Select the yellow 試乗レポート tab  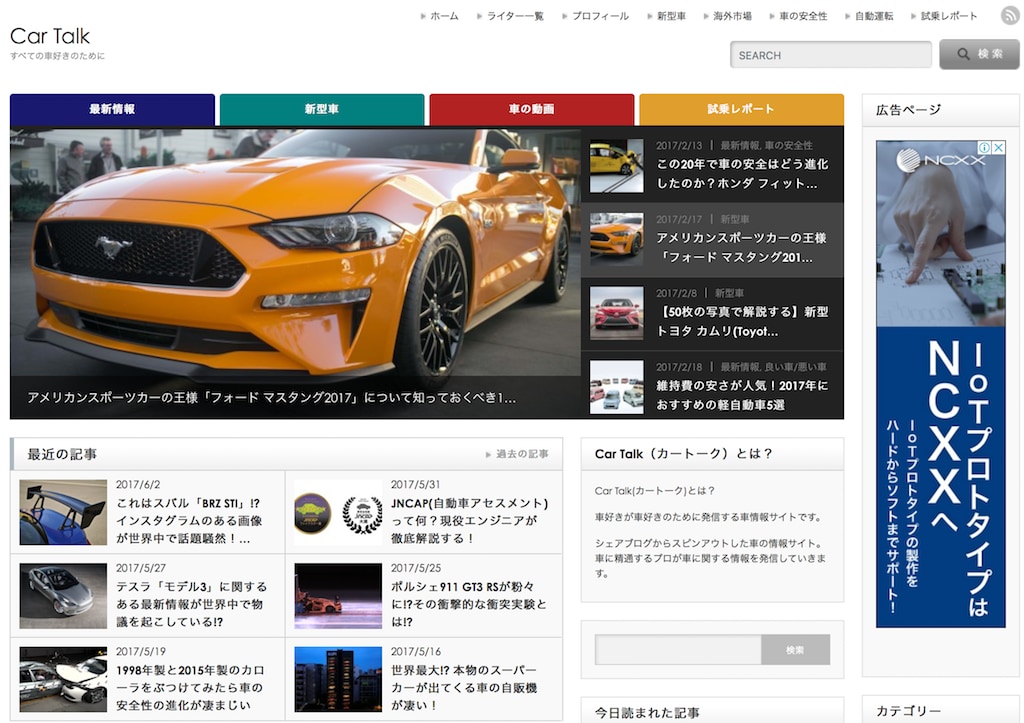(741, 109)
